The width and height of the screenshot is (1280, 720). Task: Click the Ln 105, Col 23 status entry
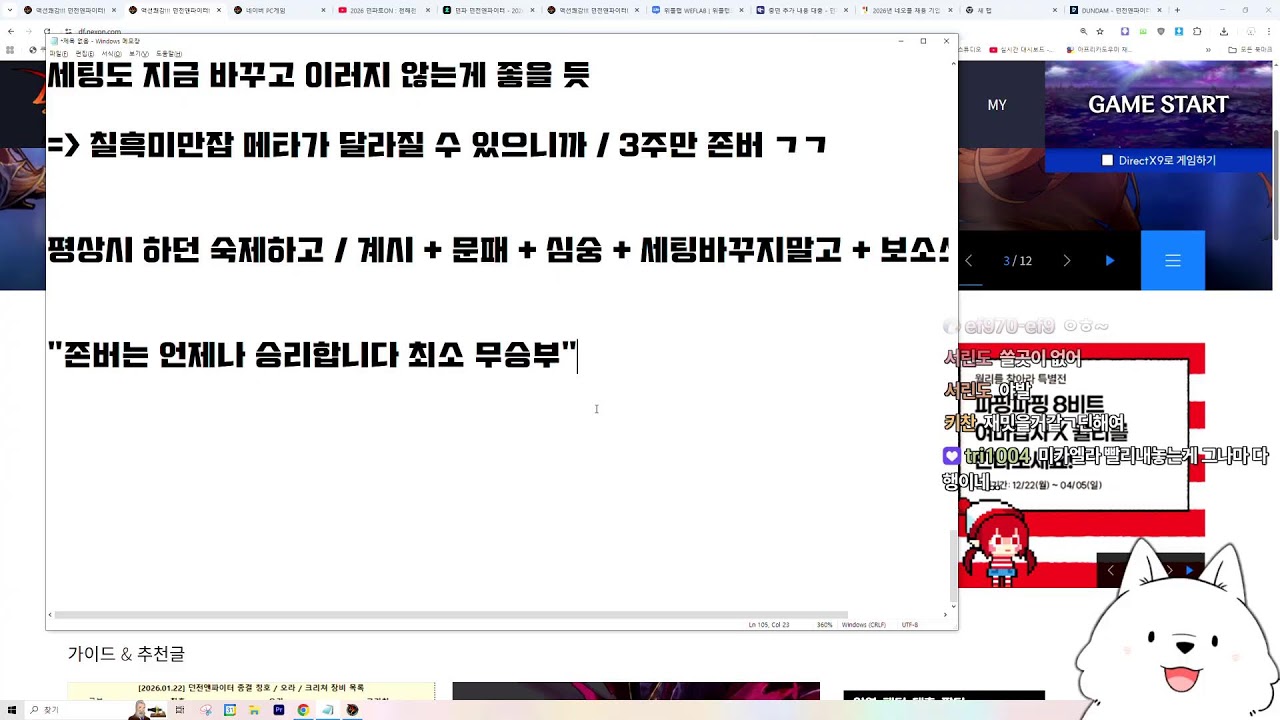tap(769, 625)
